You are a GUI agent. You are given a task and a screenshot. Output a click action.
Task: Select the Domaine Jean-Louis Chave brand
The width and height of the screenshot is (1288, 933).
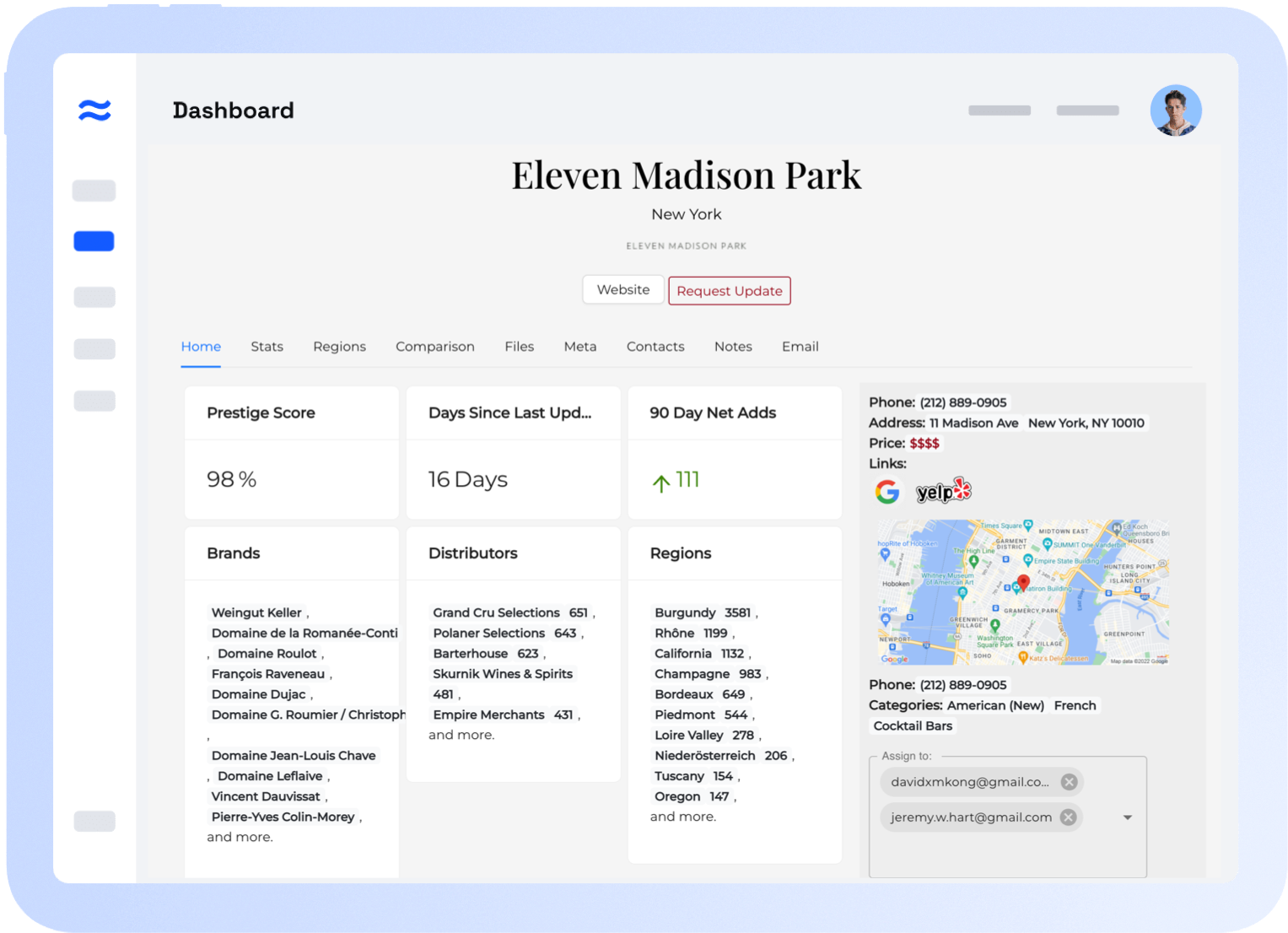pyautogui.click(x=294, y=756)
